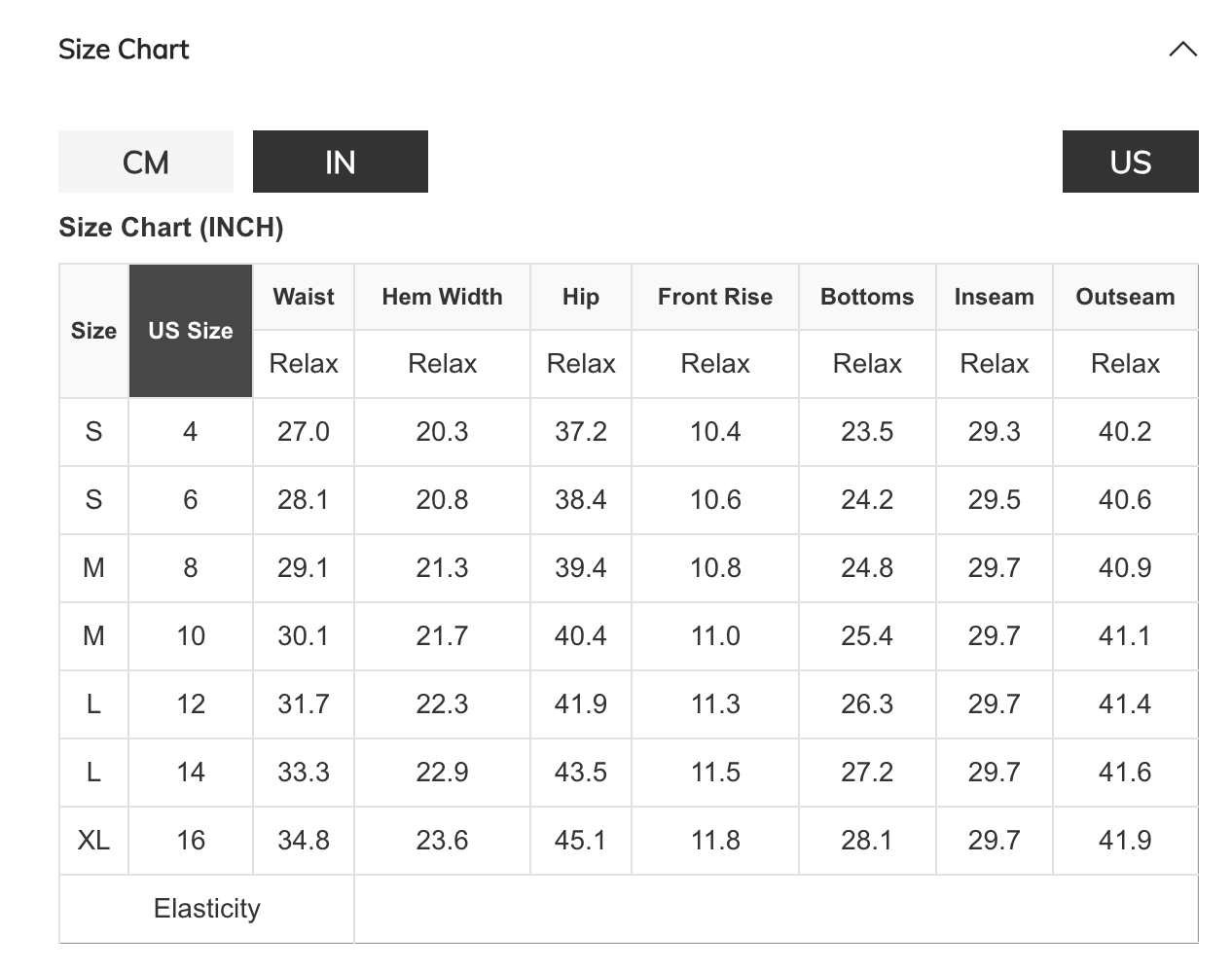
Task: Click the Inseam column header
Action: [x=994, y=297]
